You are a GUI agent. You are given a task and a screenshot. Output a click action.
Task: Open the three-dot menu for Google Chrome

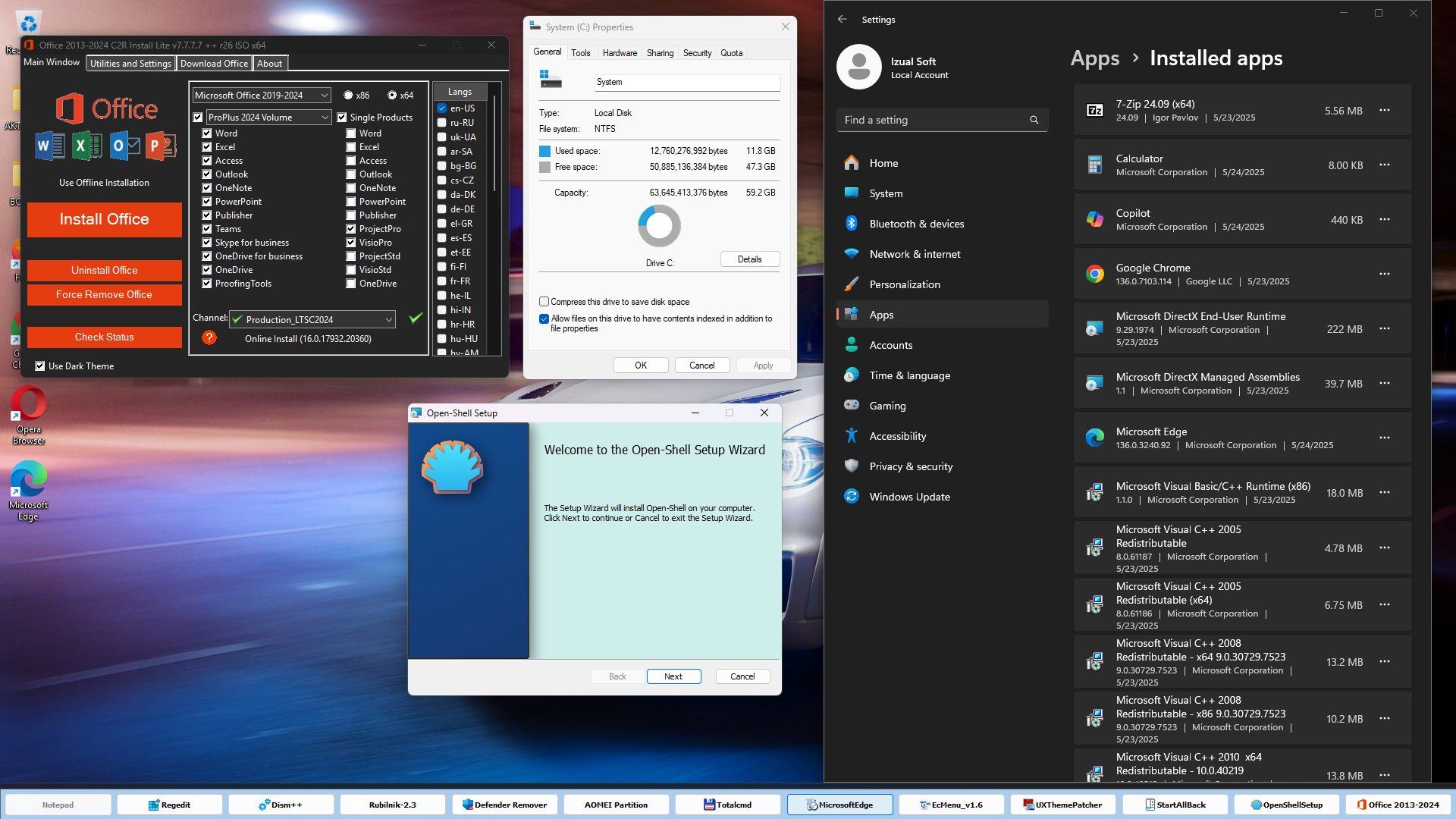point(1385,274)
